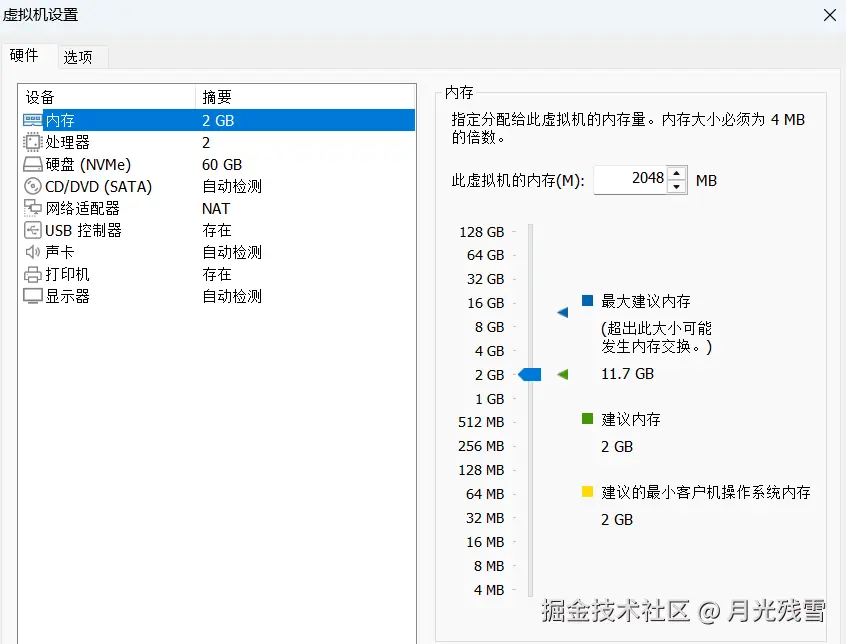The image size is (846, 644).
Task: Click the blue maximum suggested memory arrow
Action: pos(563,312)
